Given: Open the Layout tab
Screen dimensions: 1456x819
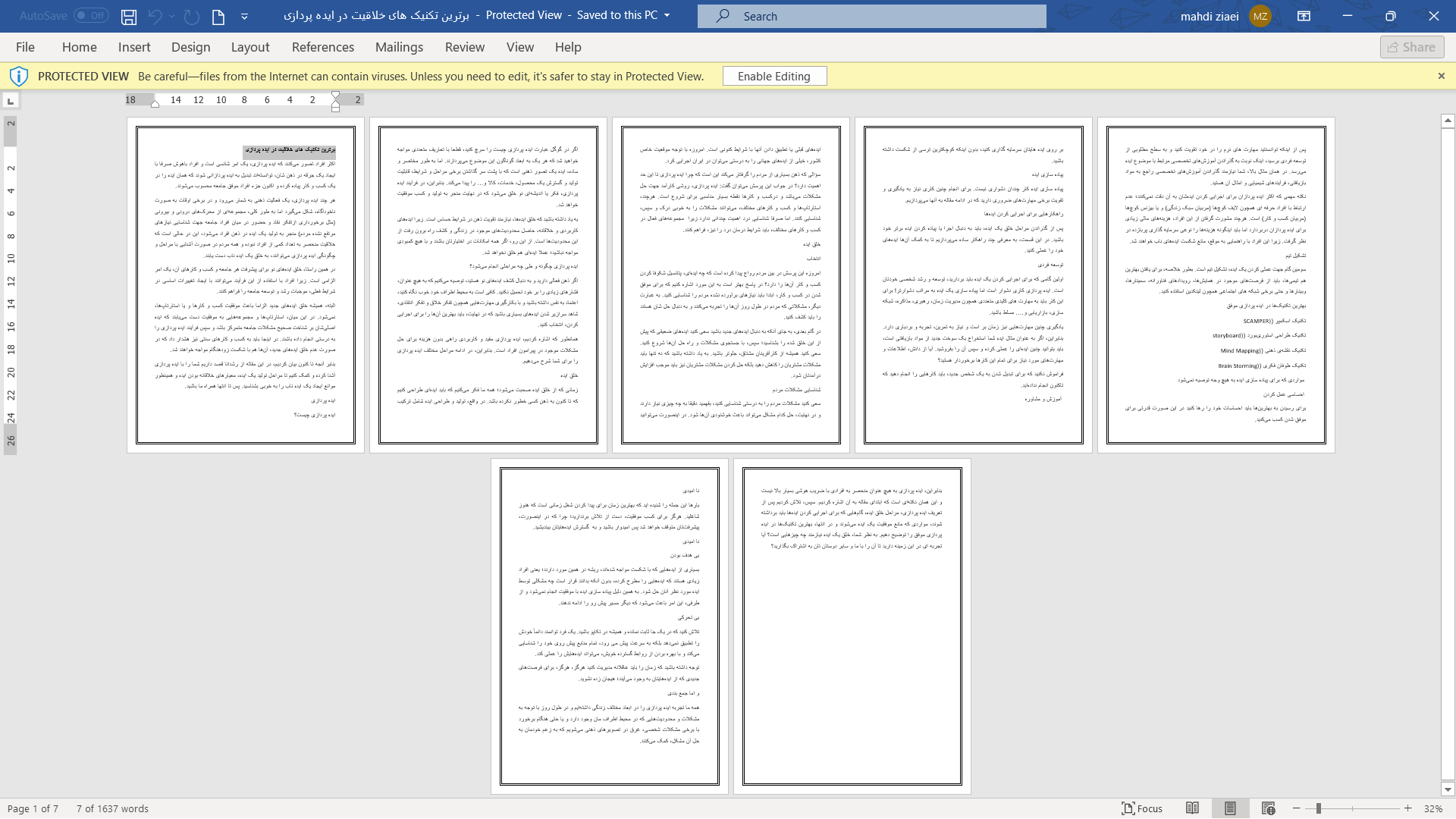Looking at the screenshot, I should click(x=250, y=47).
